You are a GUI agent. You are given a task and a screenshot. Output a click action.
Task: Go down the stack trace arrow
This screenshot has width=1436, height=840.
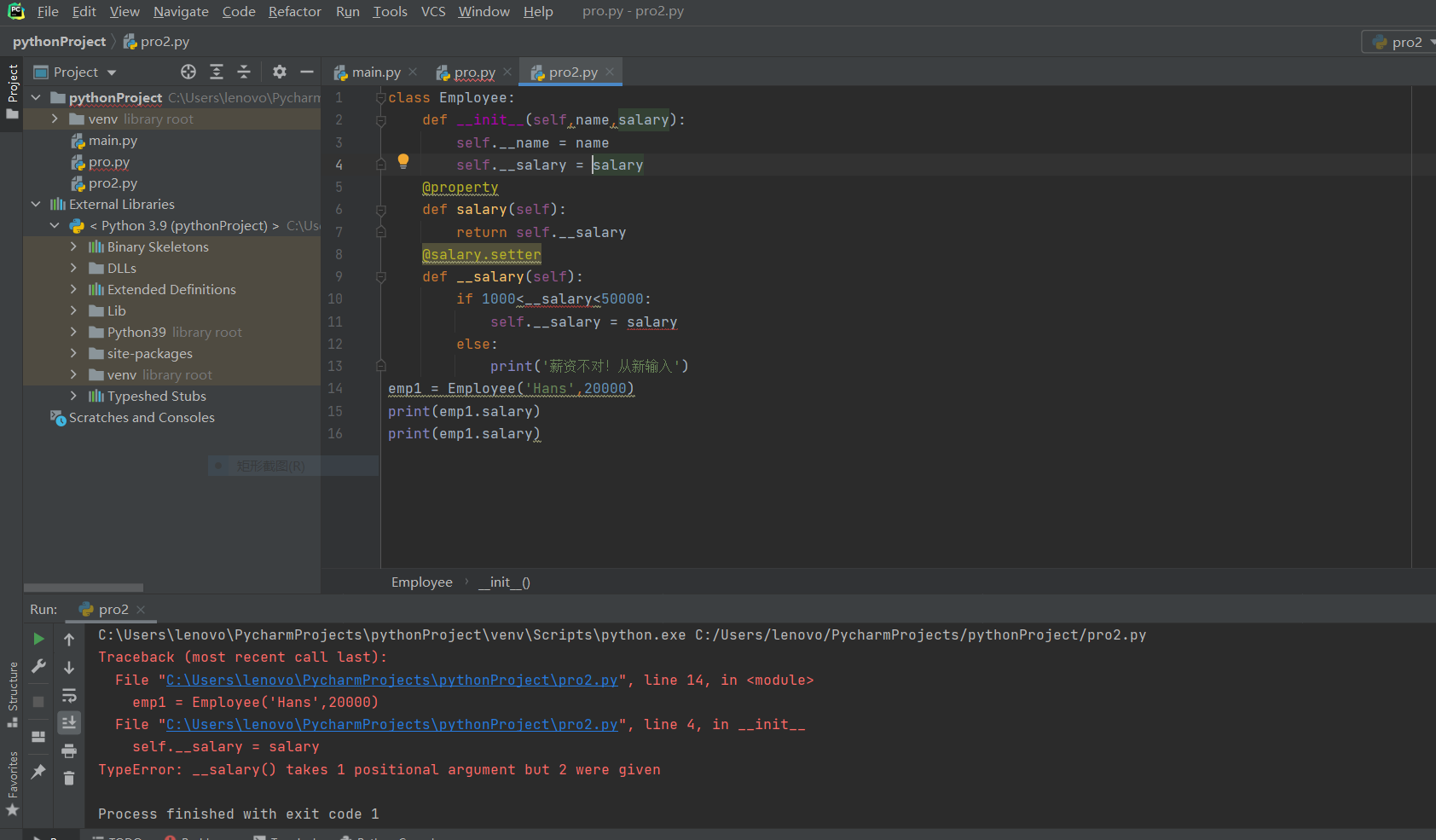click(x=69, y=667)
